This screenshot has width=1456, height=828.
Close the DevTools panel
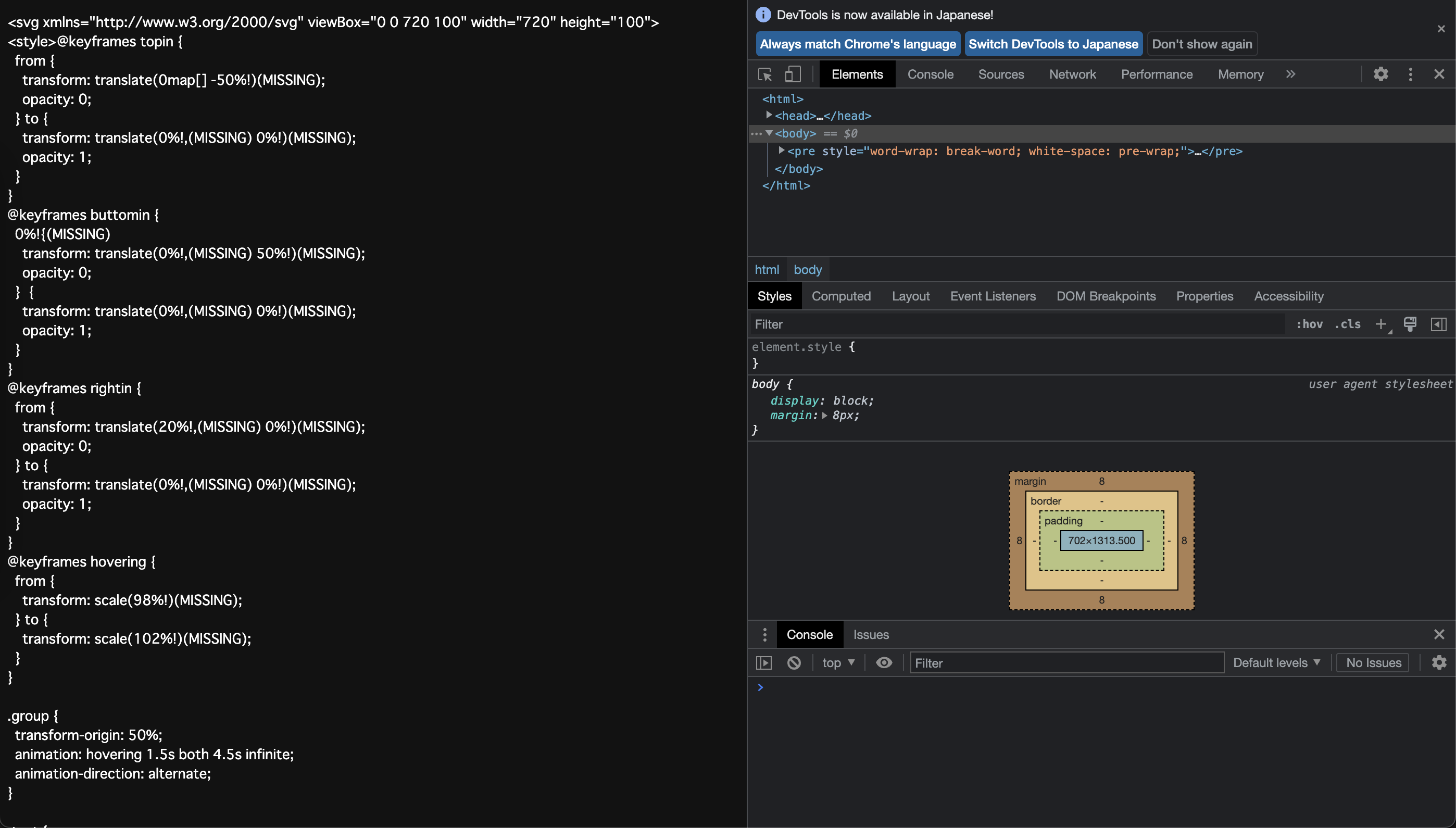[1439, 74]
